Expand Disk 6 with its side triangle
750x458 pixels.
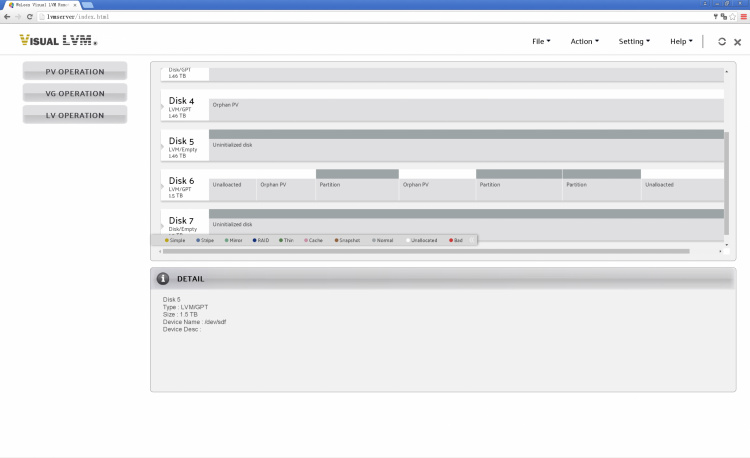(162, 187)
